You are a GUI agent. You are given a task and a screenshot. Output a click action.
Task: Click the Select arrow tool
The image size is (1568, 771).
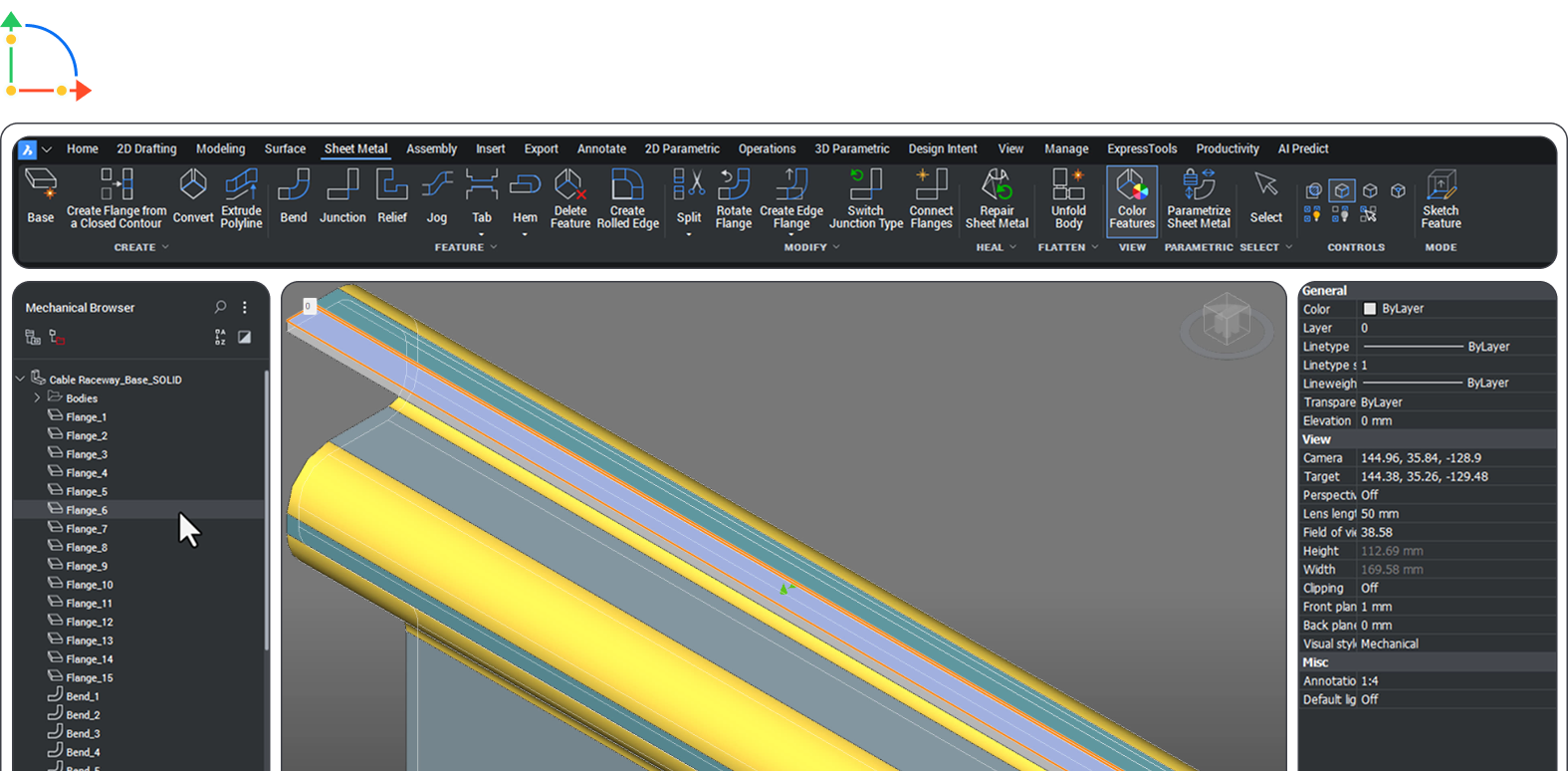(x=1266, y=197)
